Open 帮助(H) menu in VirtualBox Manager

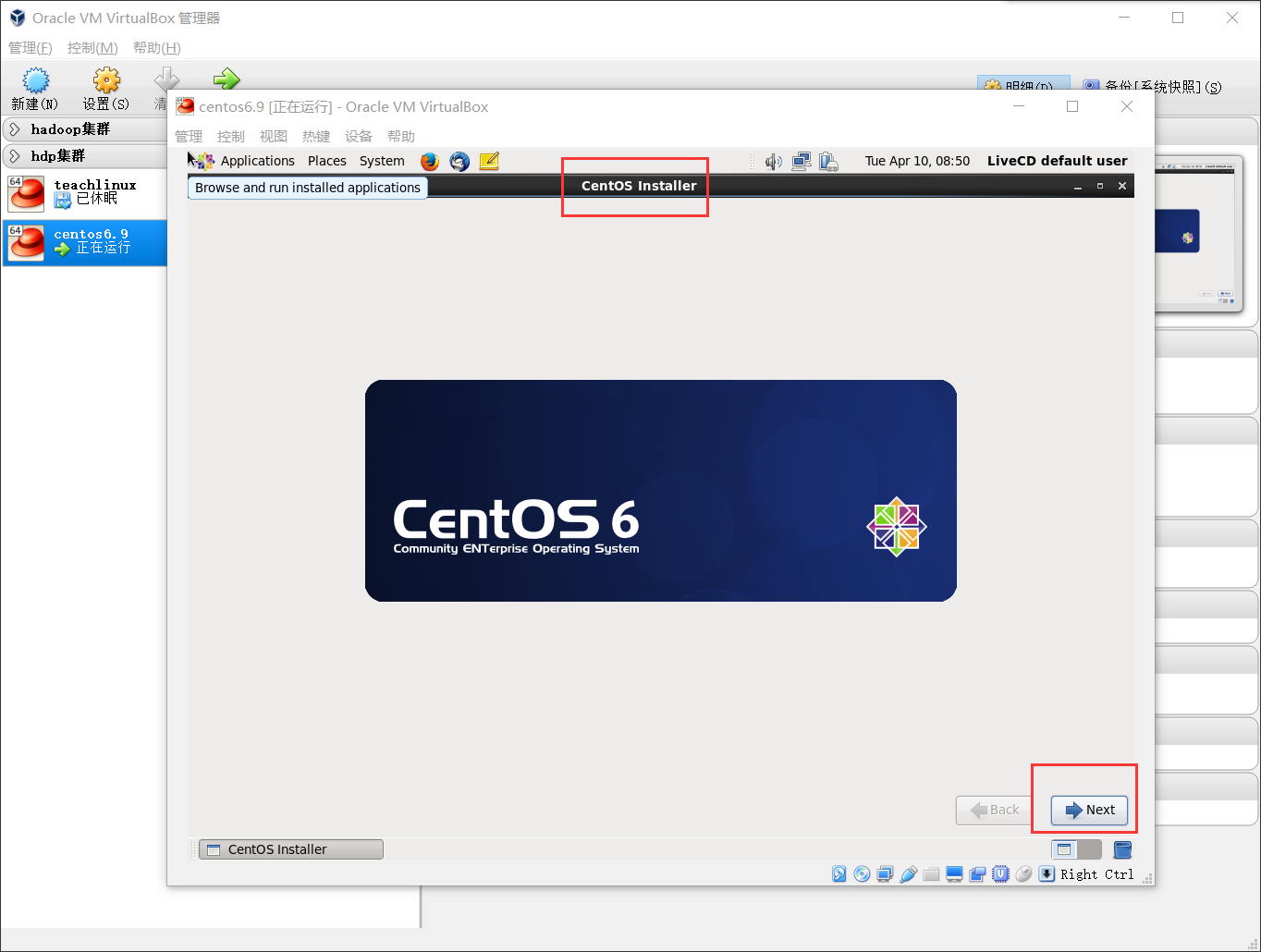157,48
